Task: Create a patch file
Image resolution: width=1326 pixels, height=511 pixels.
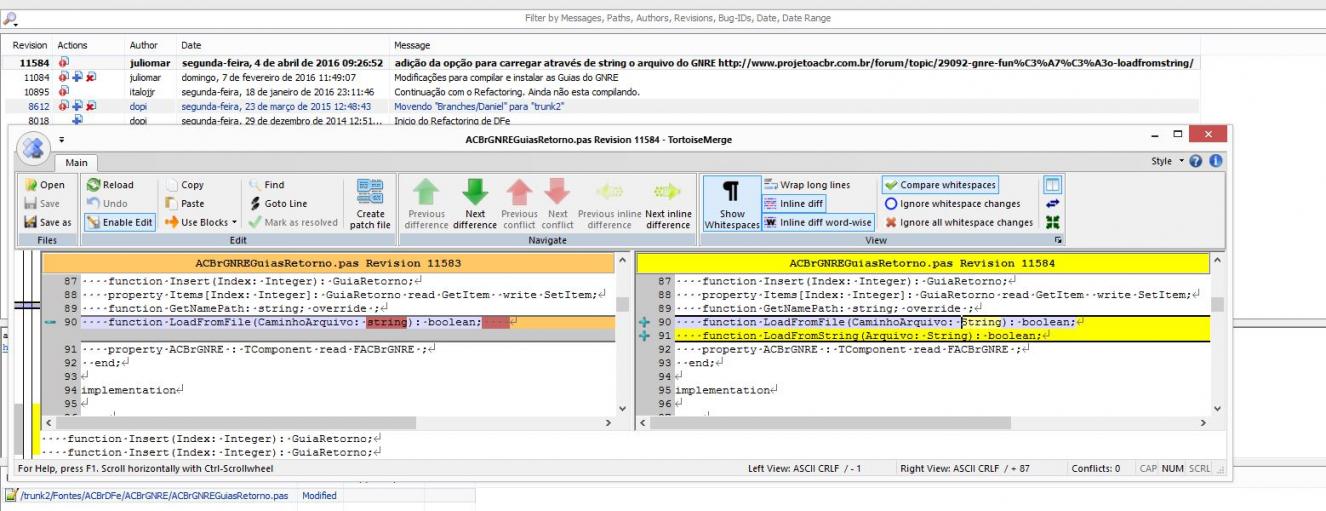Action: 370,204
